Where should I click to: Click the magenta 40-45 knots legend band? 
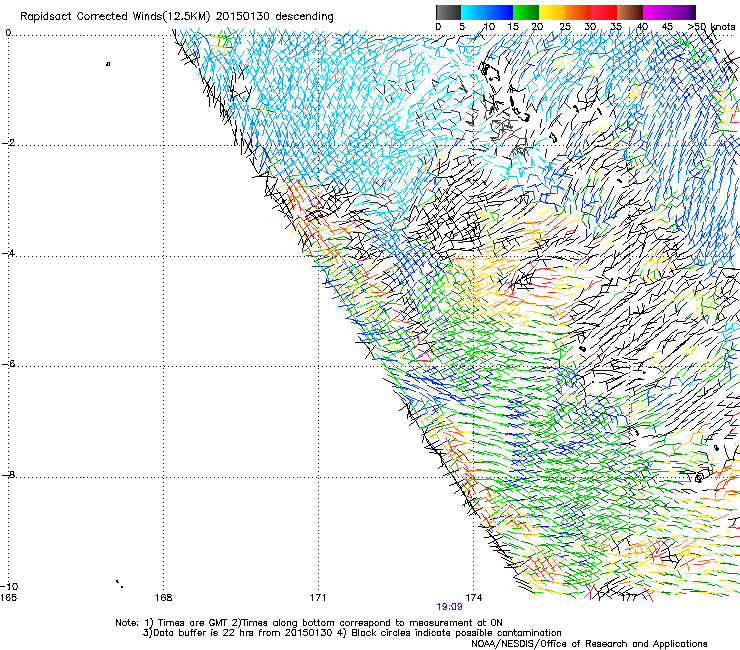[656, 12]
